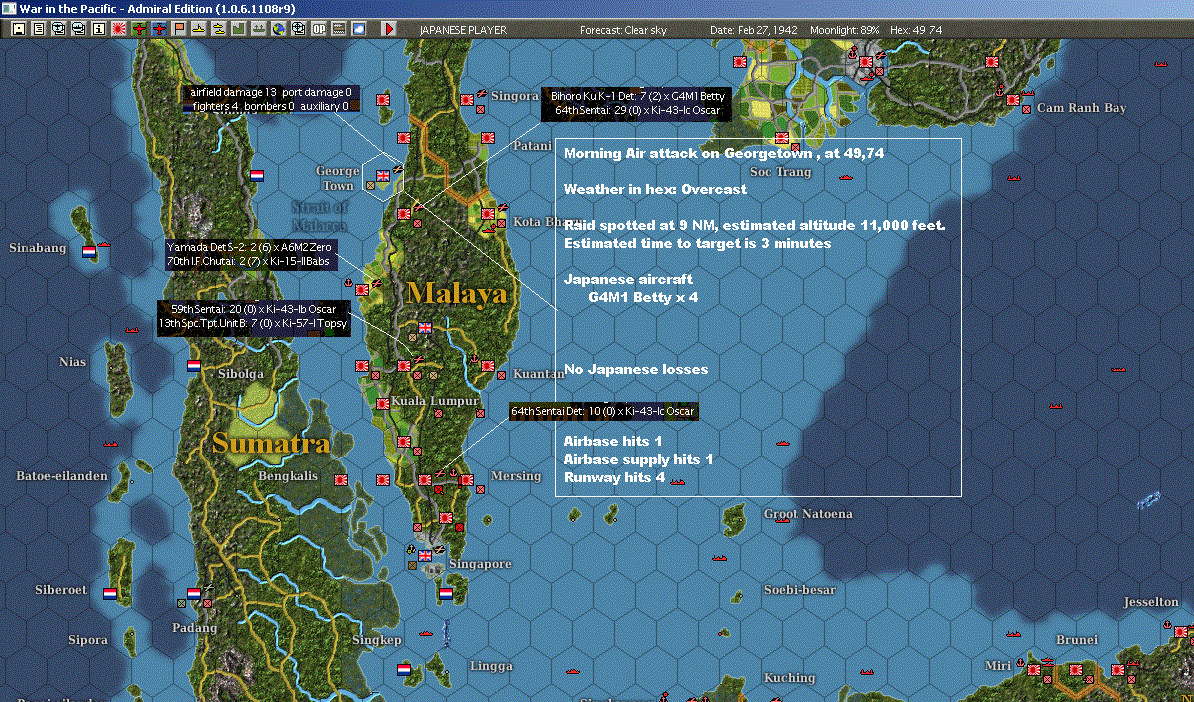Click the red play arrow toolbar button
The height and width of the screenshot is (702, 1194).
click(388, 29)
